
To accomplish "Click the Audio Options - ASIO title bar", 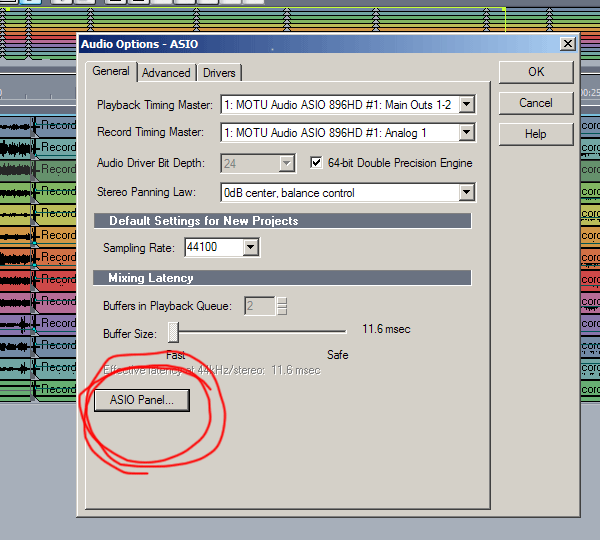I will point(300,44).
